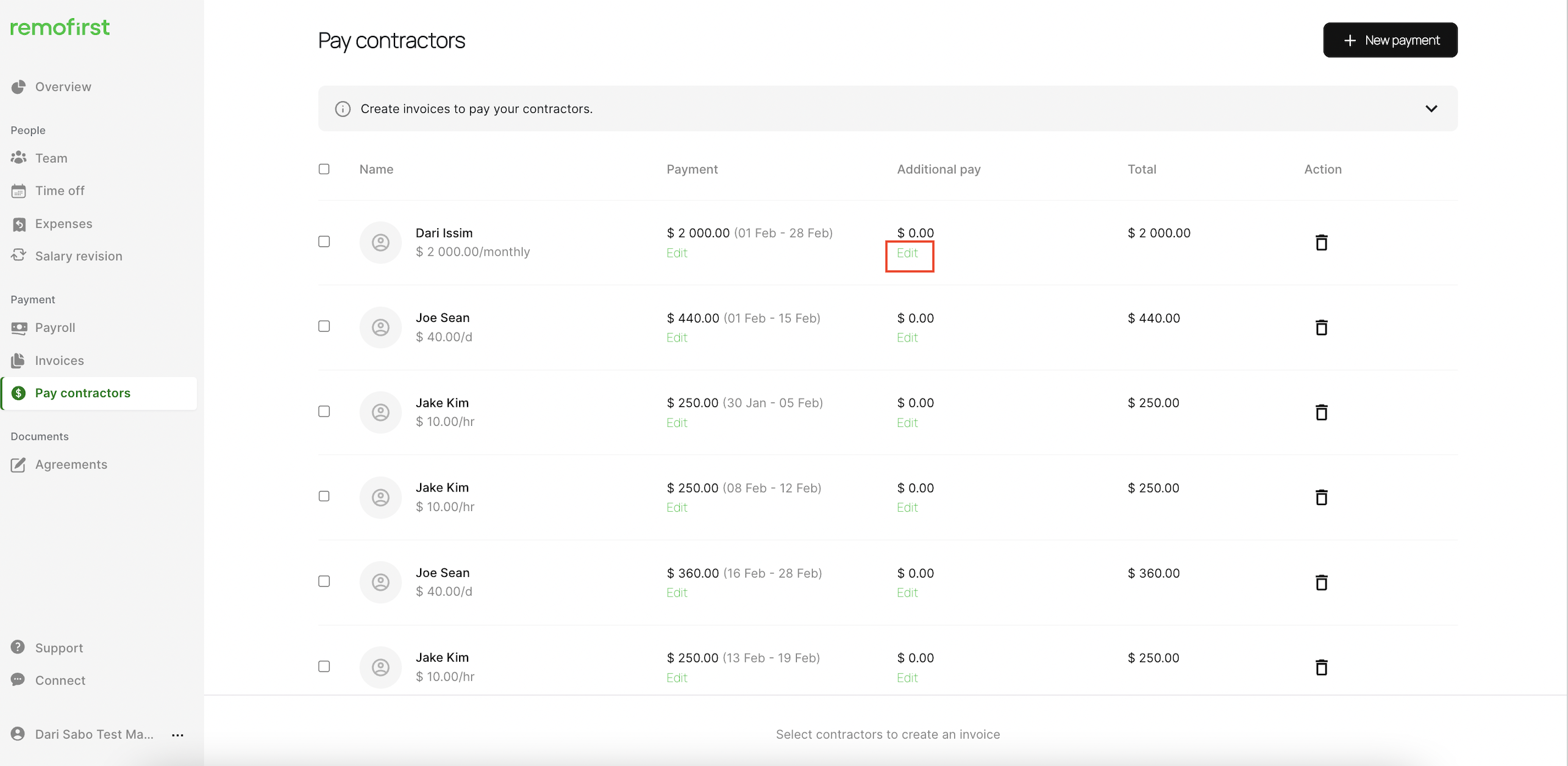1568x766 pixels.
Task: Click the Team people icon
Action: point(18,158)
